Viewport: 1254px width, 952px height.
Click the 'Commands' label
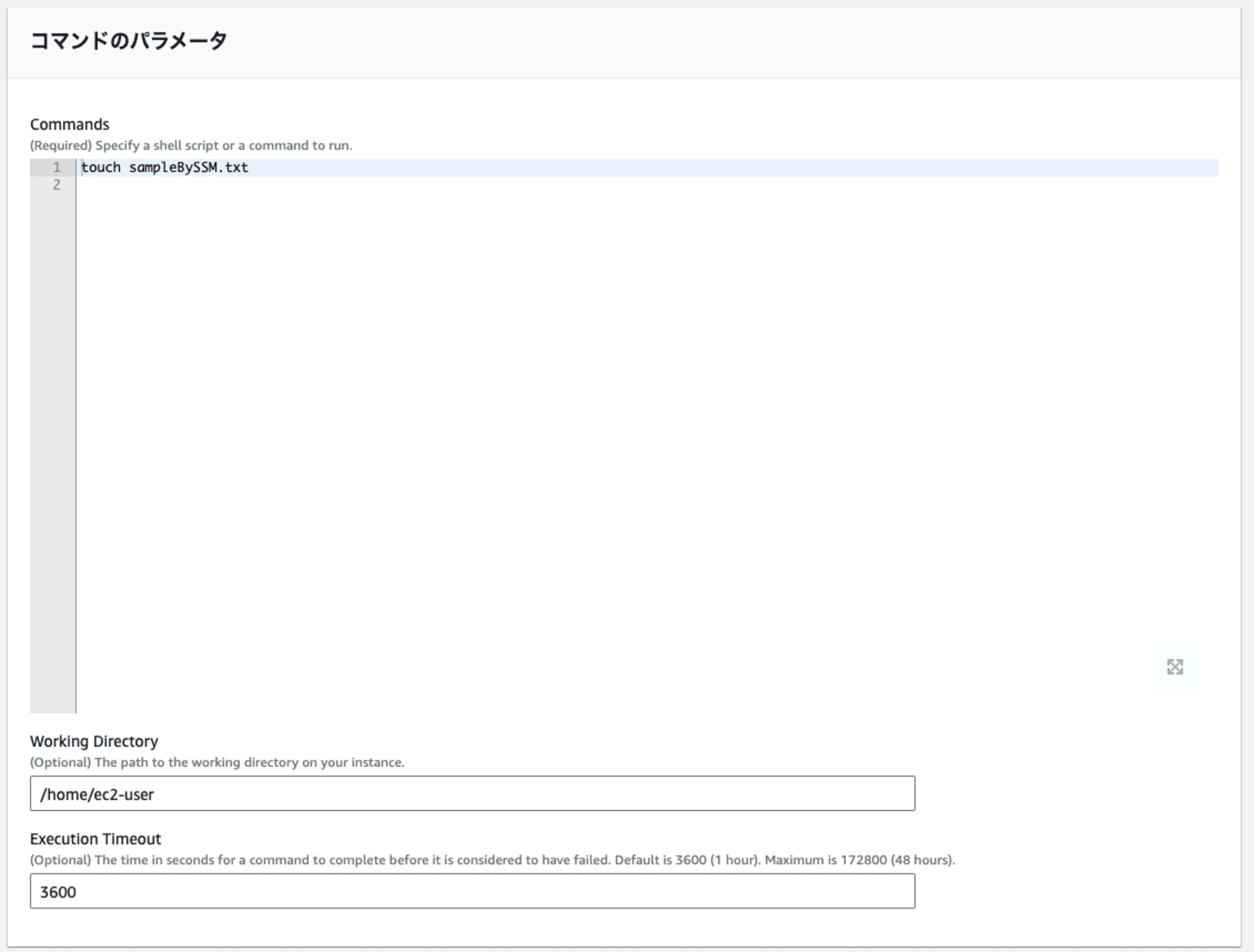tap(70, 124)
